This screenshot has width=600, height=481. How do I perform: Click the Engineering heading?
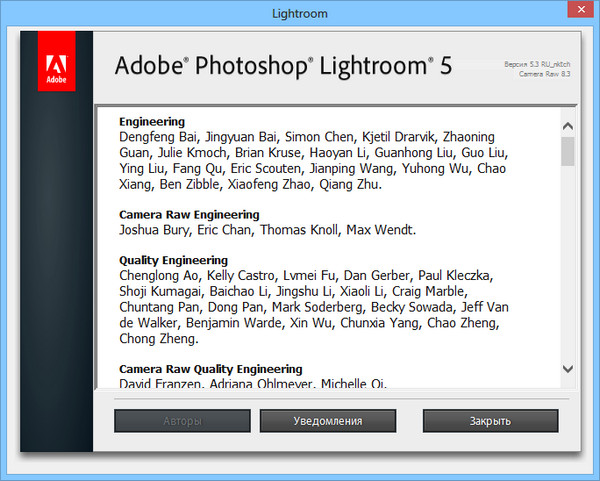click(x=152, y=122)
